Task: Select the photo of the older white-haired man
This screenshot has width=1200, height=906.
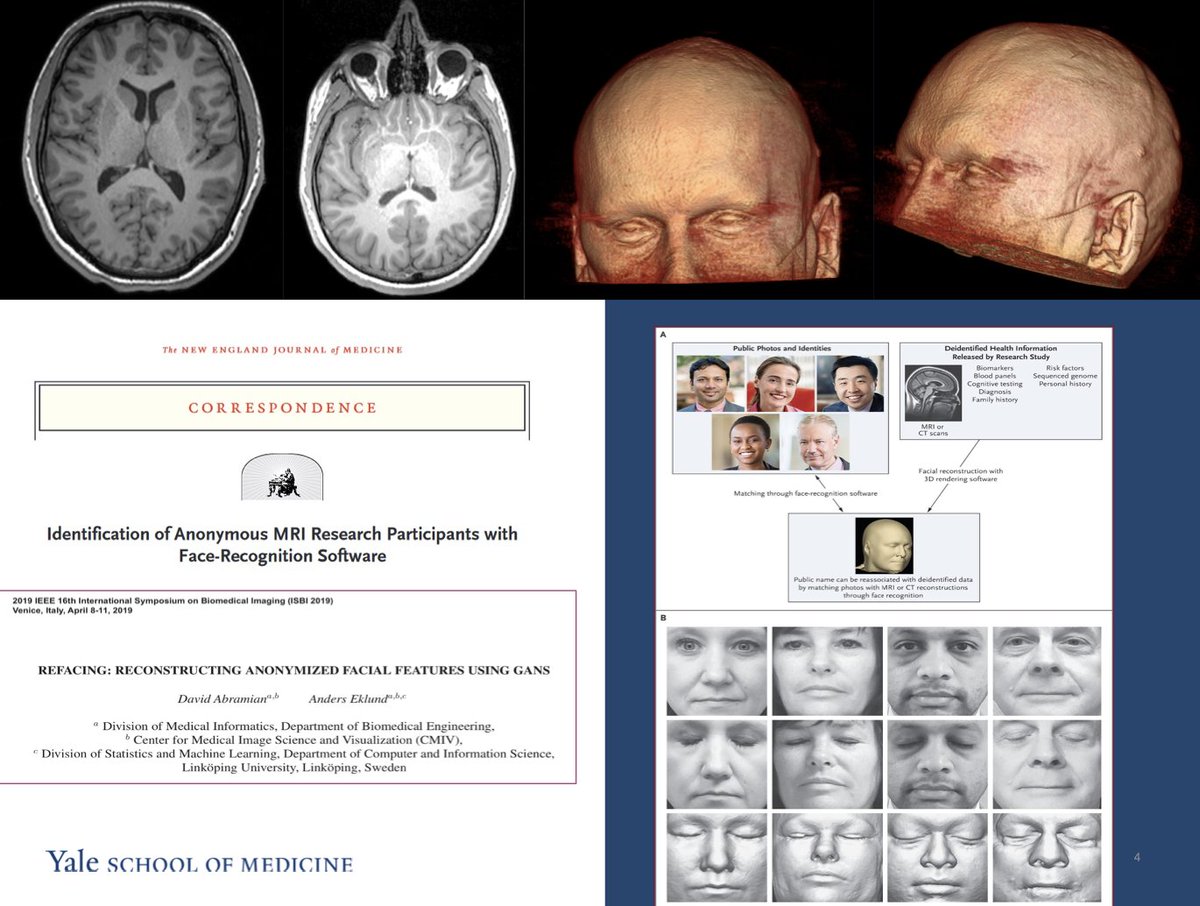Action: point(816,442)
